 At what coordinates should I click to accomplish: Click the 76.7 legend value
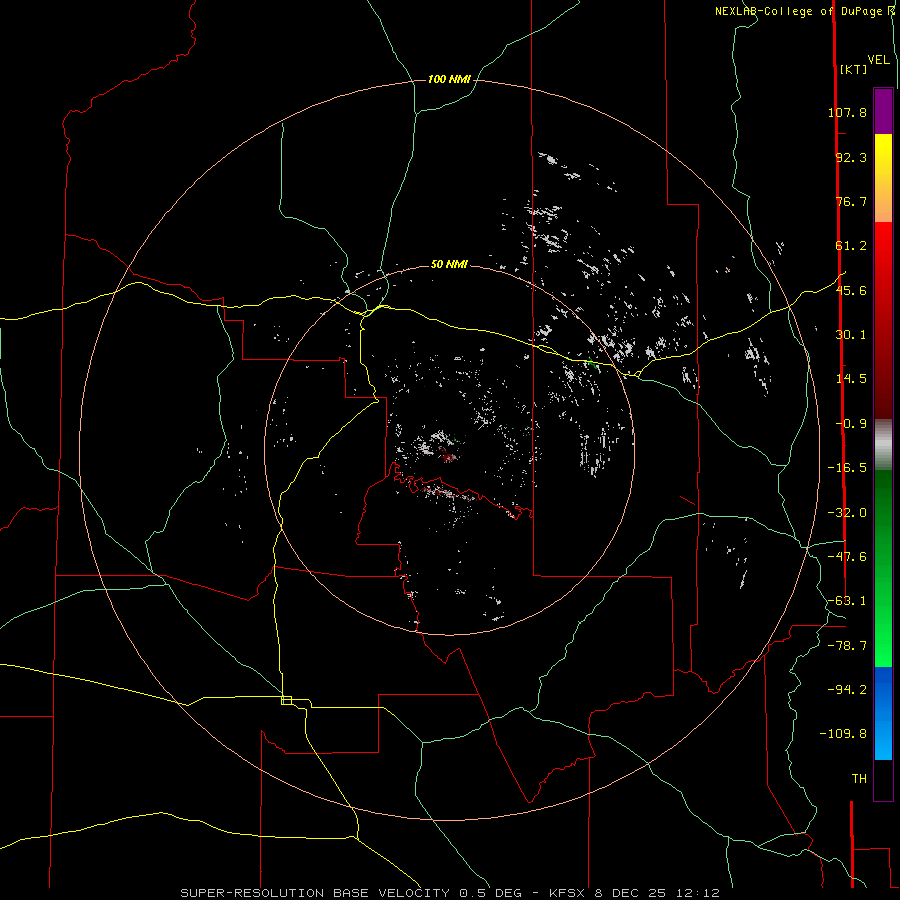point(851,201)
